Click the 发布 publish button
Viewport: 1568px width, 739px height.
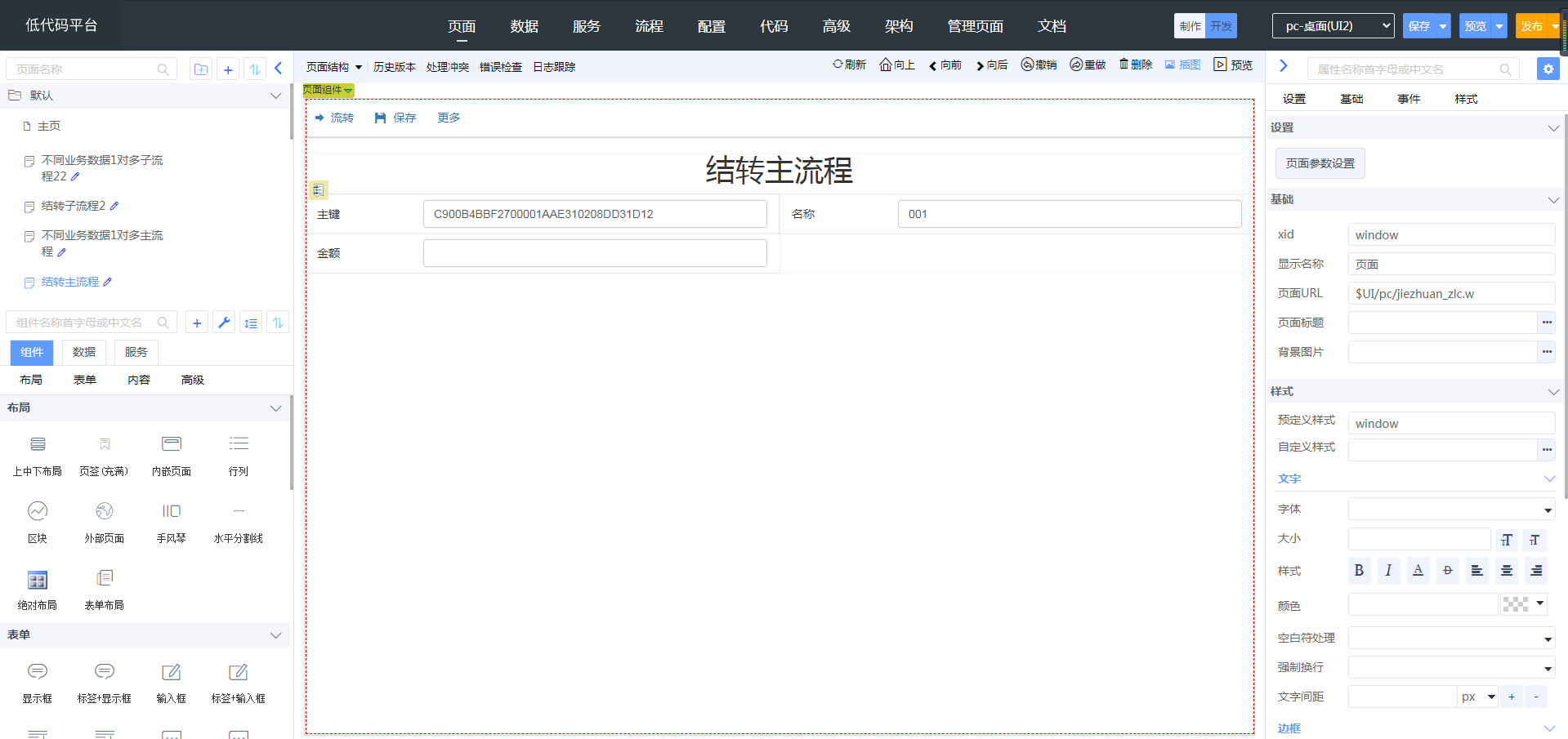coord(1530,26)
